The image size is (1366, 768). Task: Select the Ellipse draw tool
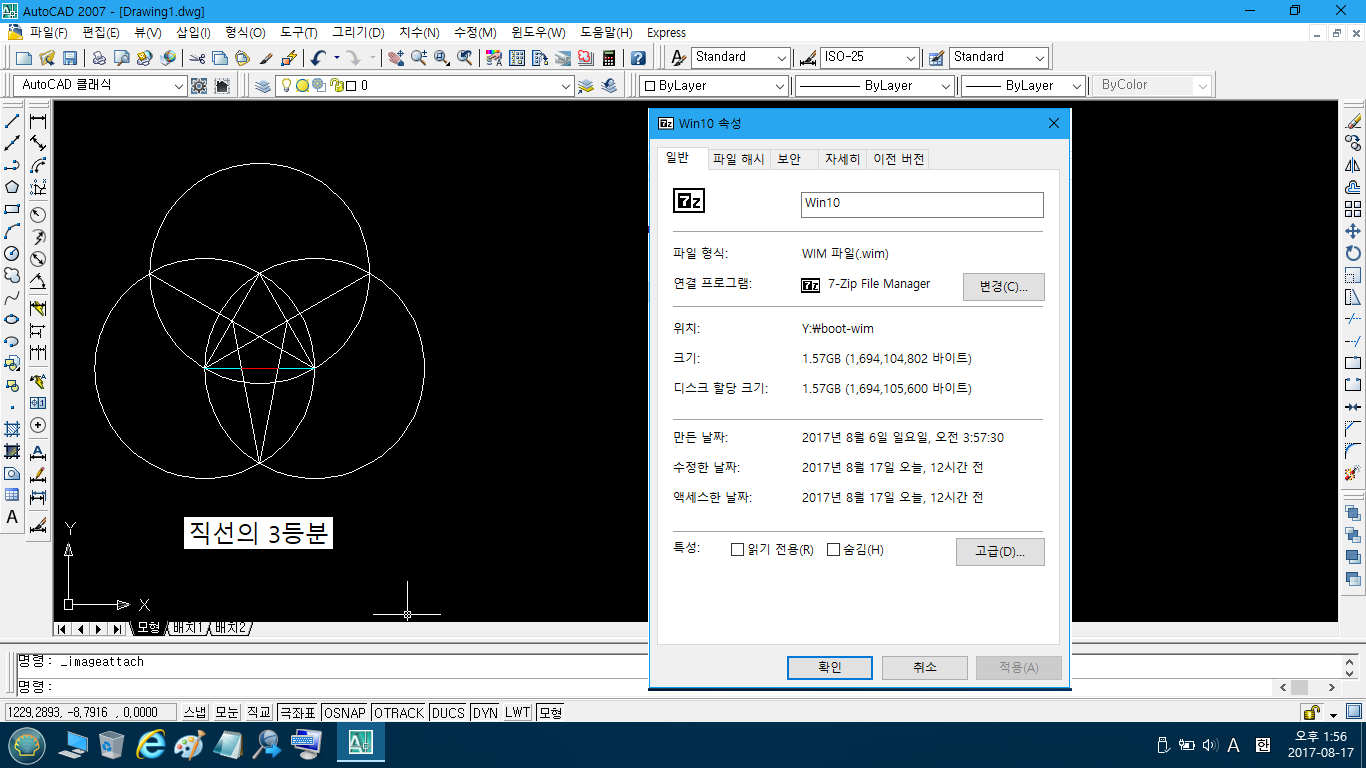pyautogui.click(x=12, y=319)
